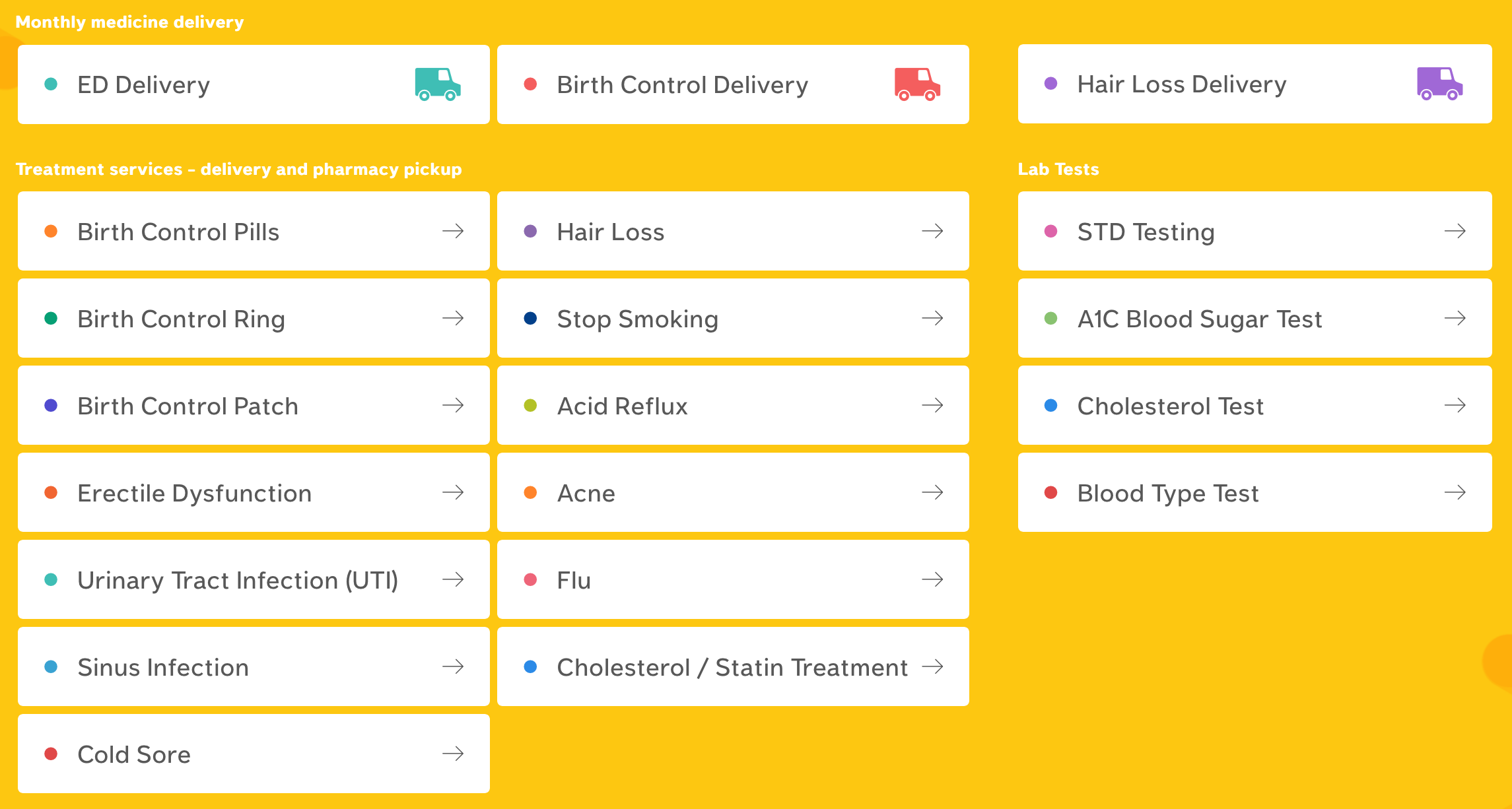Click the purple Hair Loss Delivery truck icon
The width and height of the screenshot is (1512, 809).
pos(1439,84)
